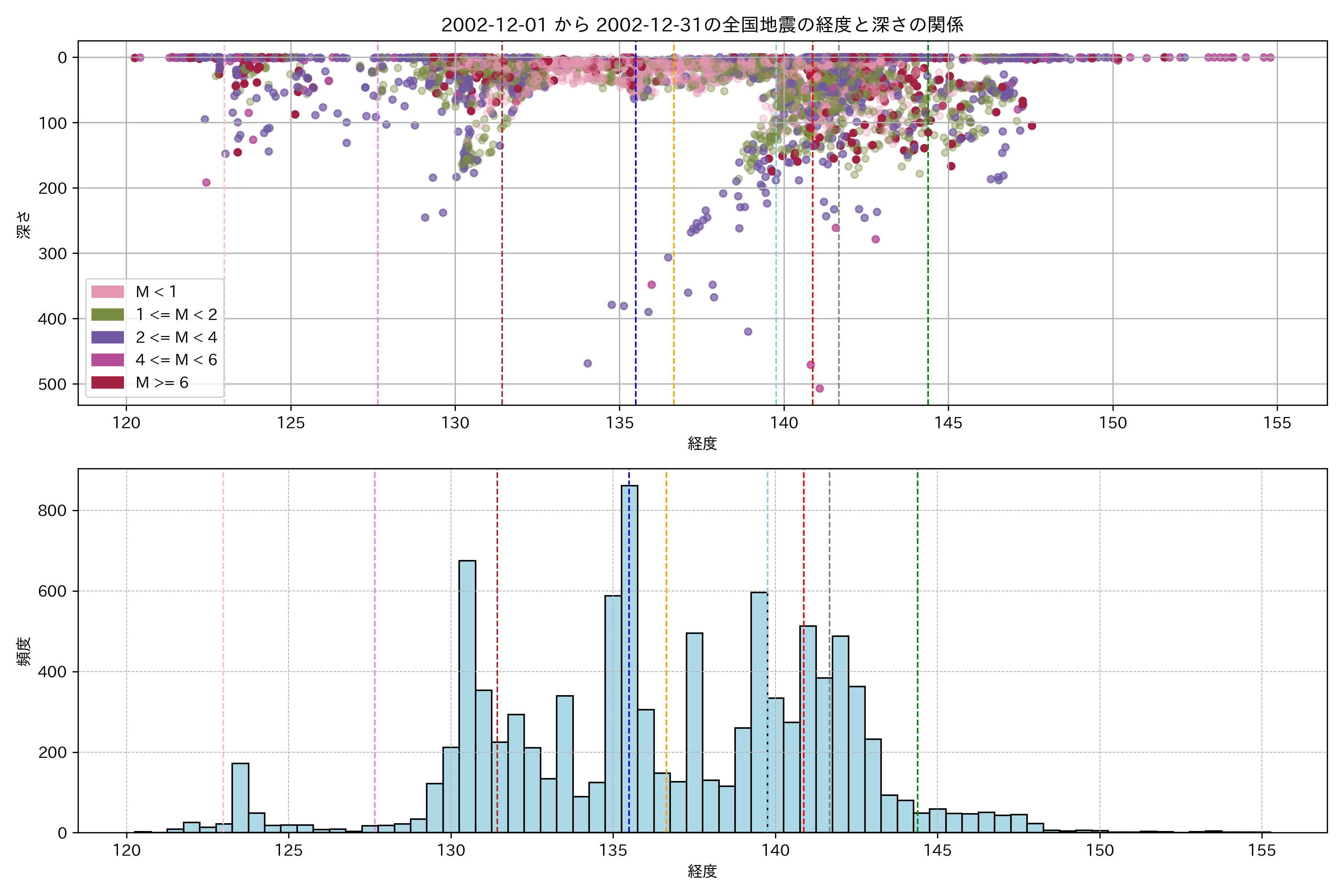Click the green 1 <= M < 2 legend swatch
Image resolution: width=1344 pixels, height=896 pixels.
click(x=108, y=314)
